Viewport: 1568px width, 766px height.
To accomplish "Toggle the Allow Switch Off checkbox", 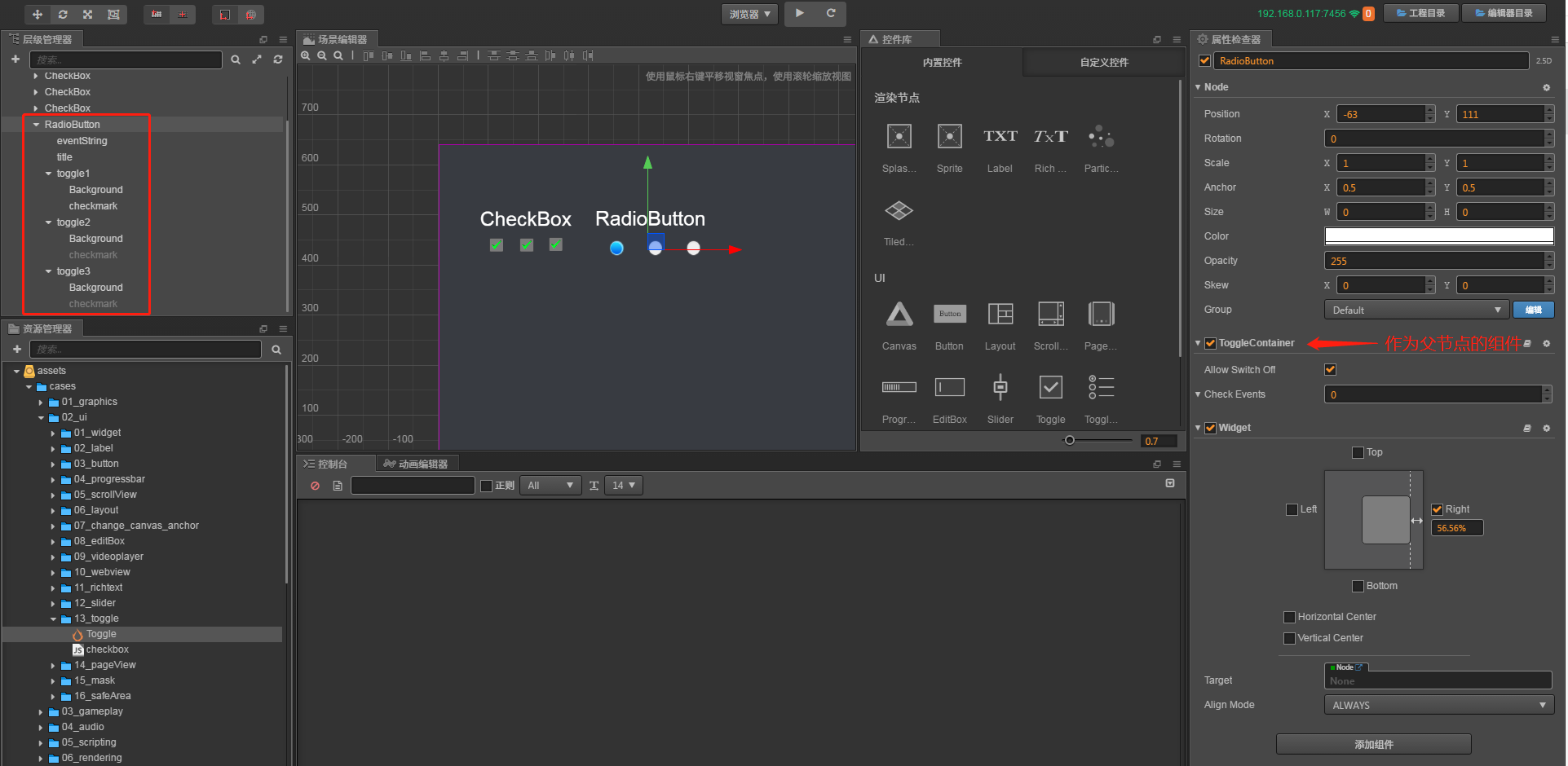I will pyautogui.click(x=1329, y=369).
